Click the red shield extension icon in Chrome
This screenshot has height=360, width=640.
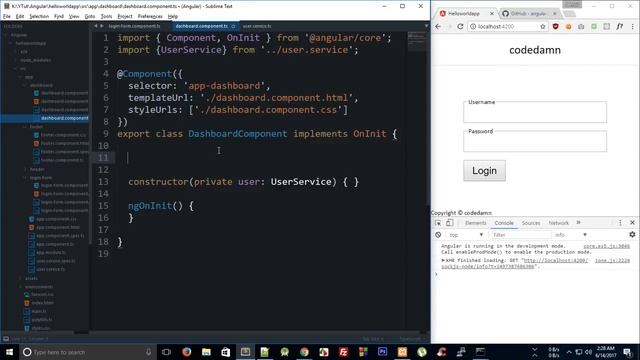(x=556, y=27)
